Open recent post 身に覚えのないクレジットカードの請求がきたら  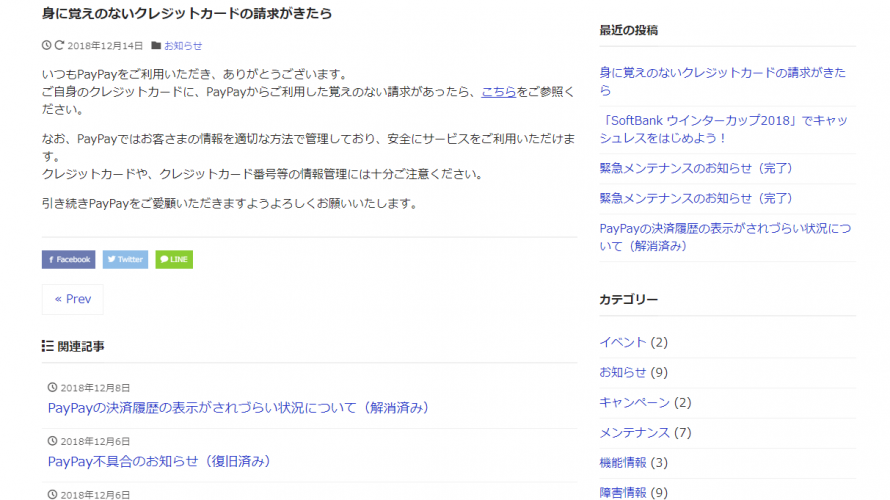point(723,81)
